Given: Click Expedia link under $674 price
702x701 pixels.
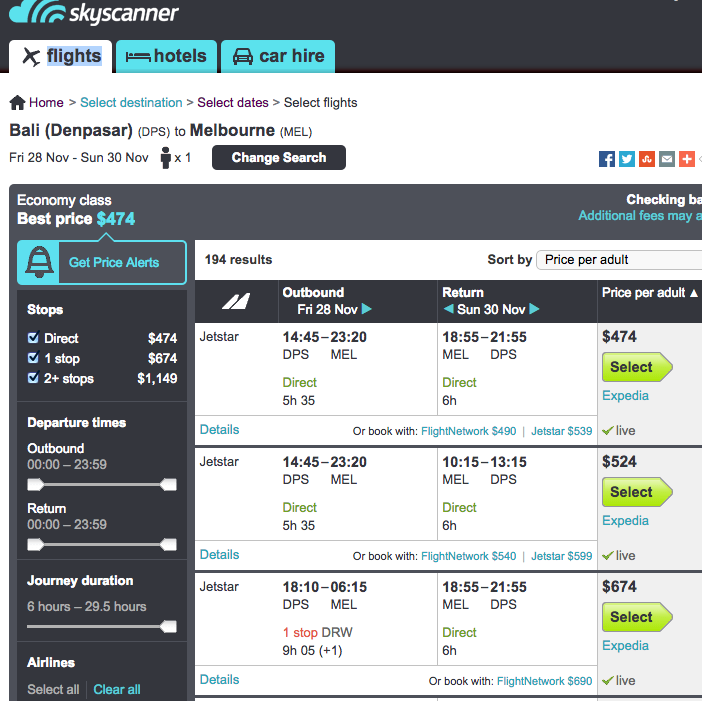Looking at the screenshot, I should [x=625, y=645].
